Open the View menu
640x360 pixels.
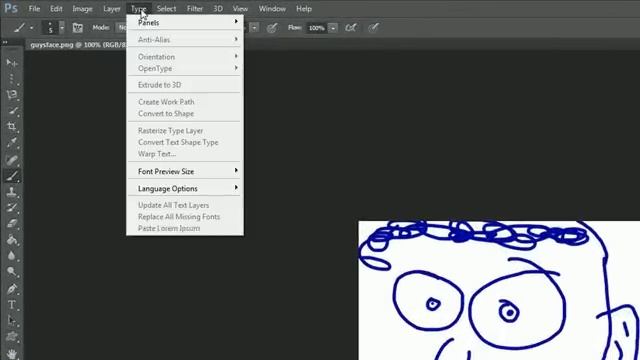[x=240, y=9]
